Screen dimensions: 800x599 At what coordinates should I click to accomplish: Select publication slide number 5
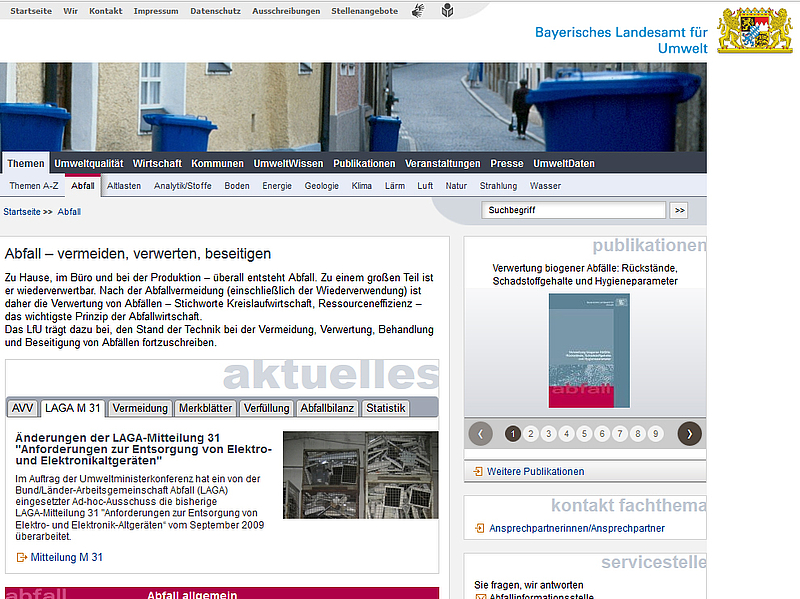584,433
